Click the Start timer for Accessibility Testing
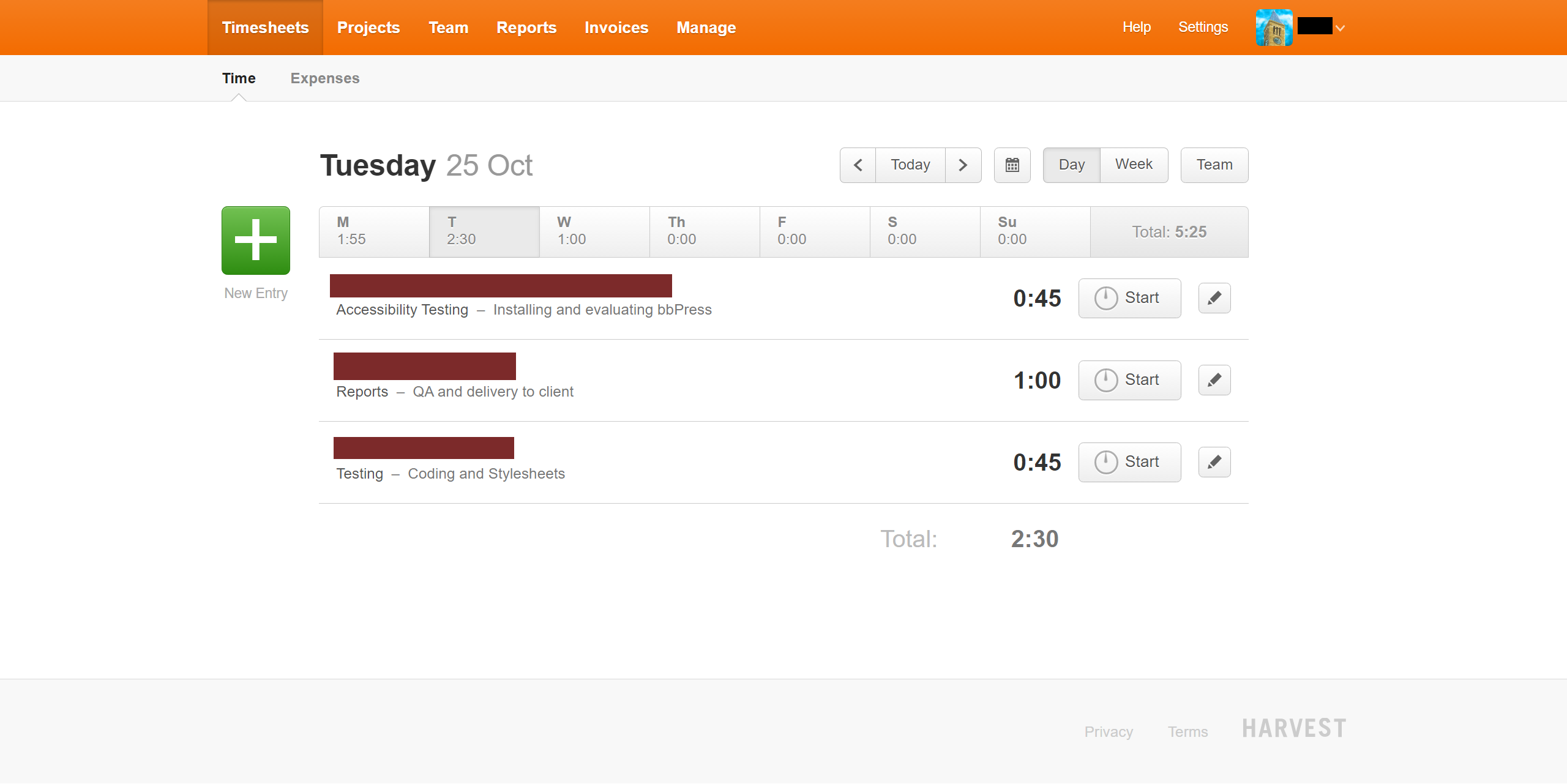Viewport: 1567px width, 784px height. click(x=1128, y=297)
